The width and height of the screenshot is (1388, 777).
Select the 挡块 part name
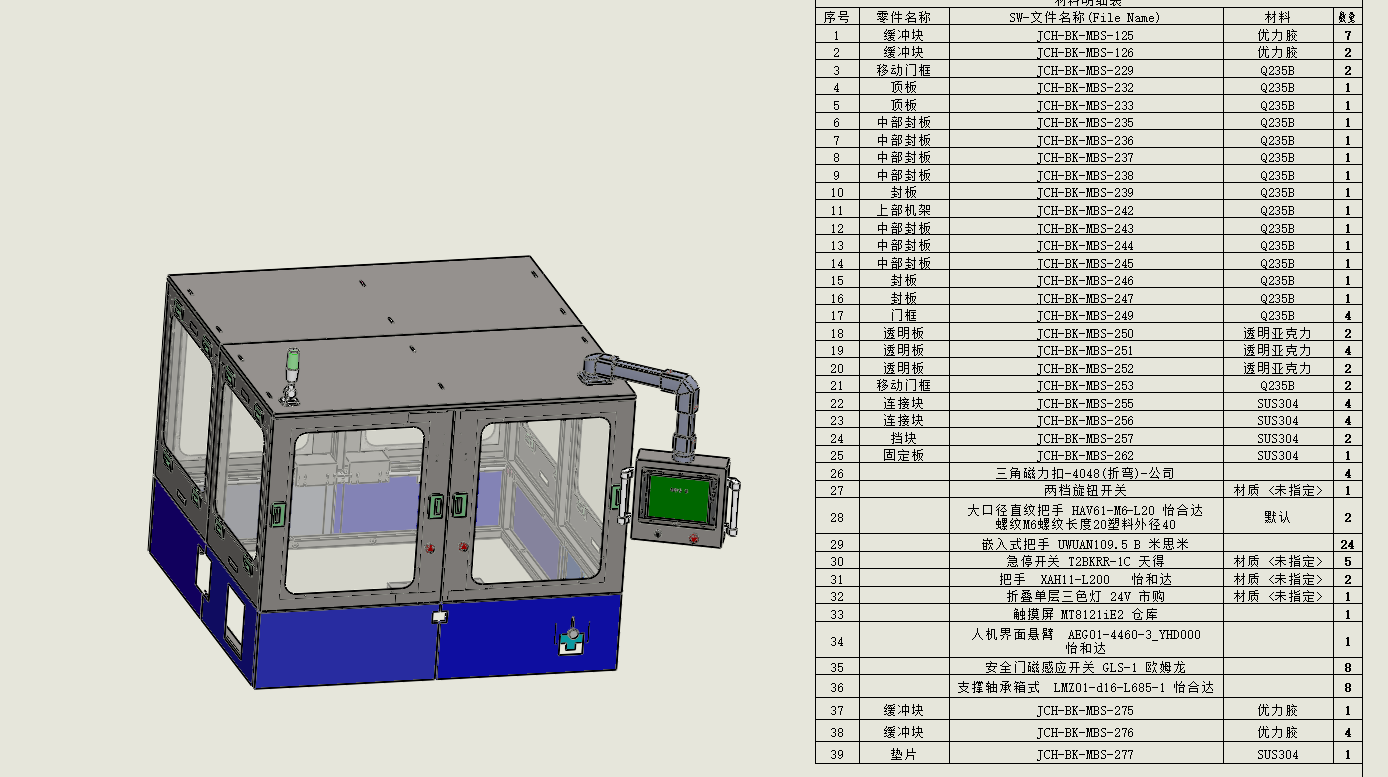[904, 438]
